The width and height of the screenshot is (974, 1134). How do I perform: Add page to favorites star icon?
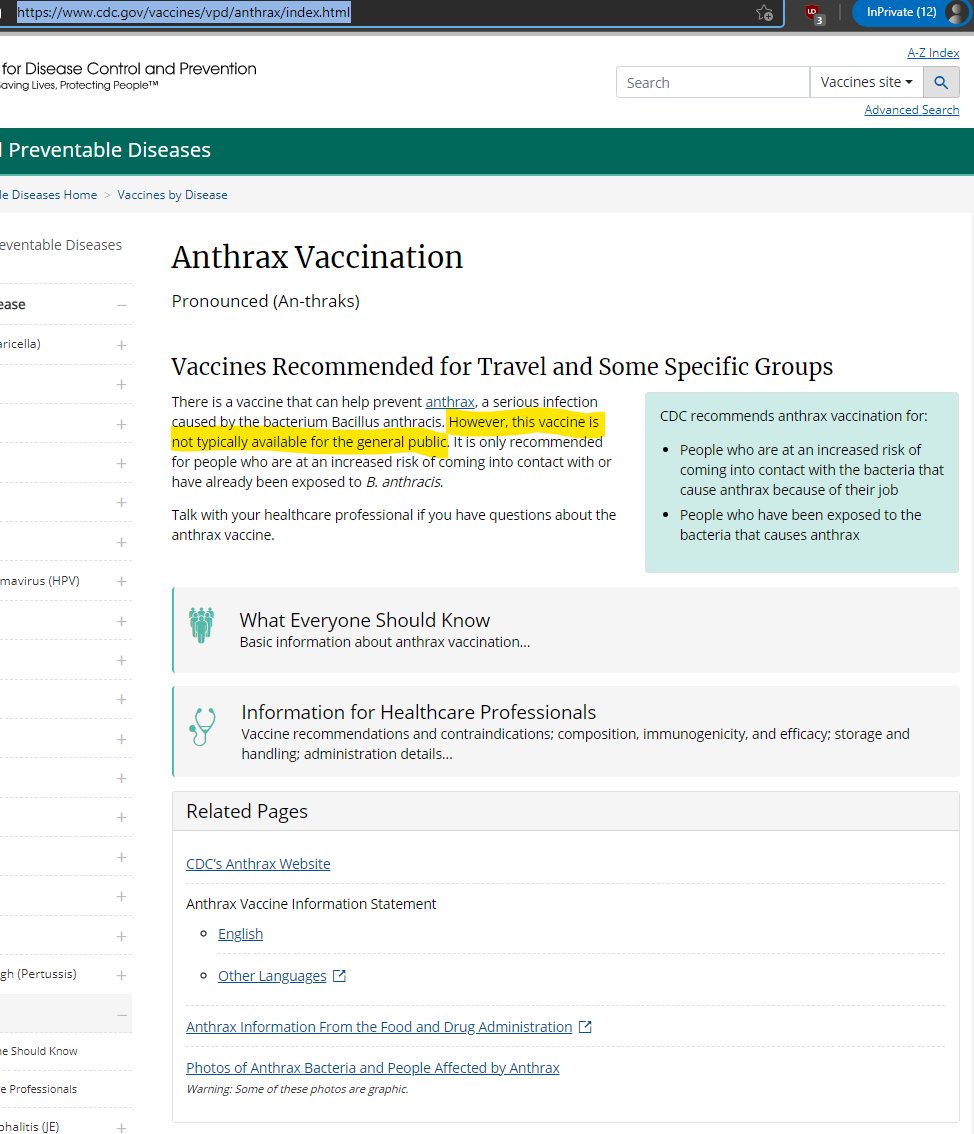pos(764,12)
